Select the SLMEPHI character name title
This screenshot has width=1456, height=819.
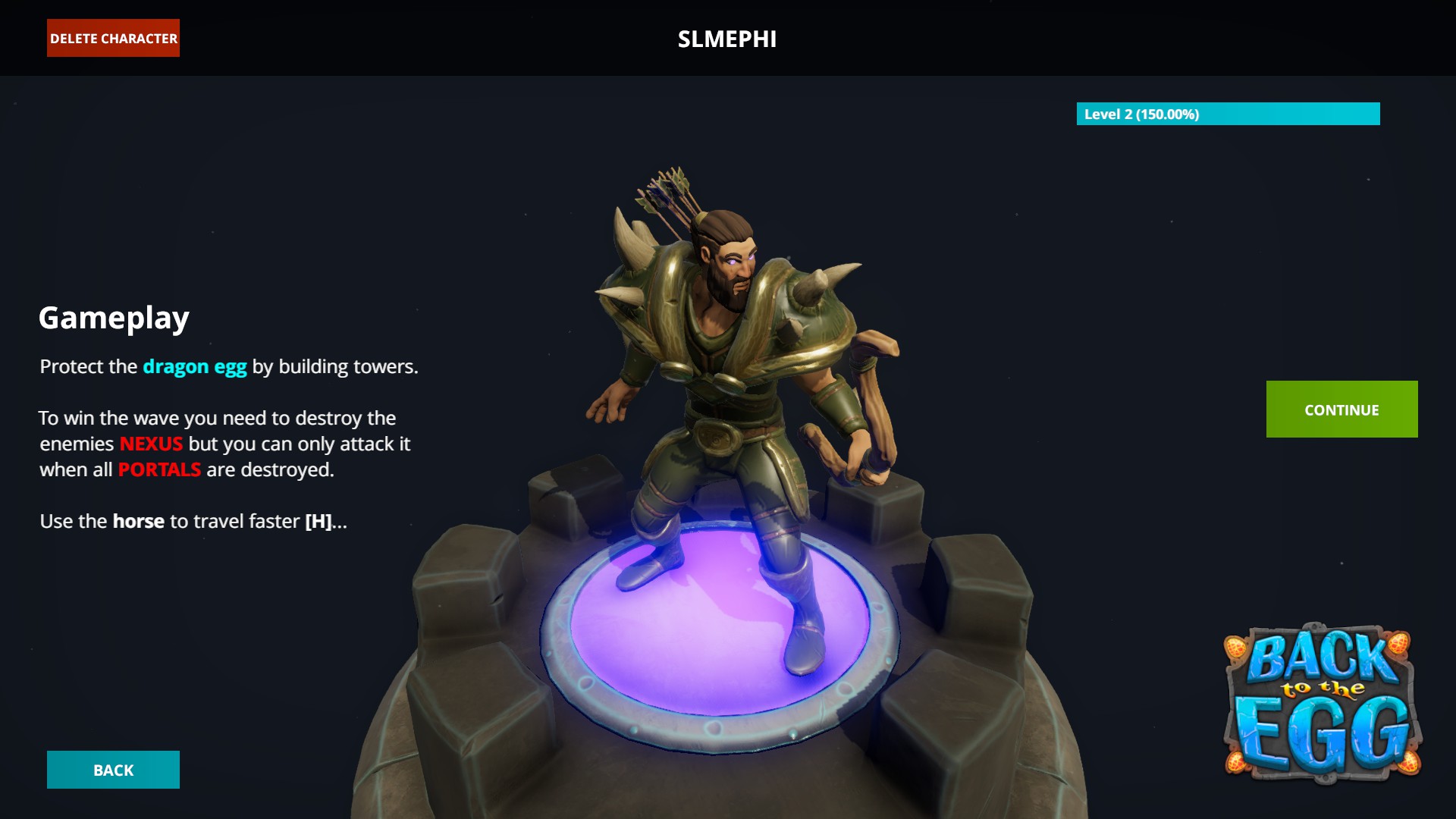pos(726,39)
